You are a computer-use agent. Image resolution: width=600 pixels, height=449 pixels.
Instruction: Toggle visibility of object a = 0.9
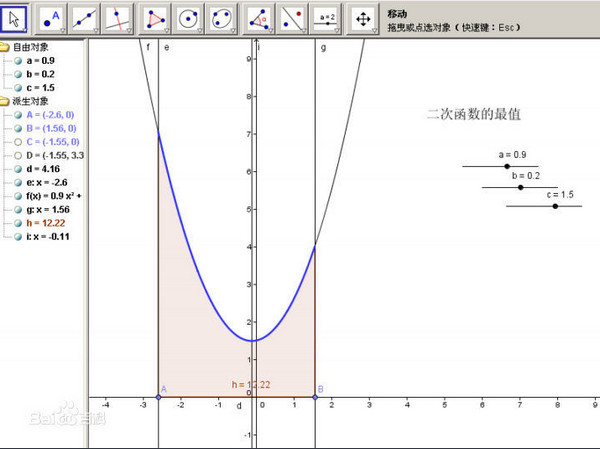pyautogui.click(x=18, y=61)
